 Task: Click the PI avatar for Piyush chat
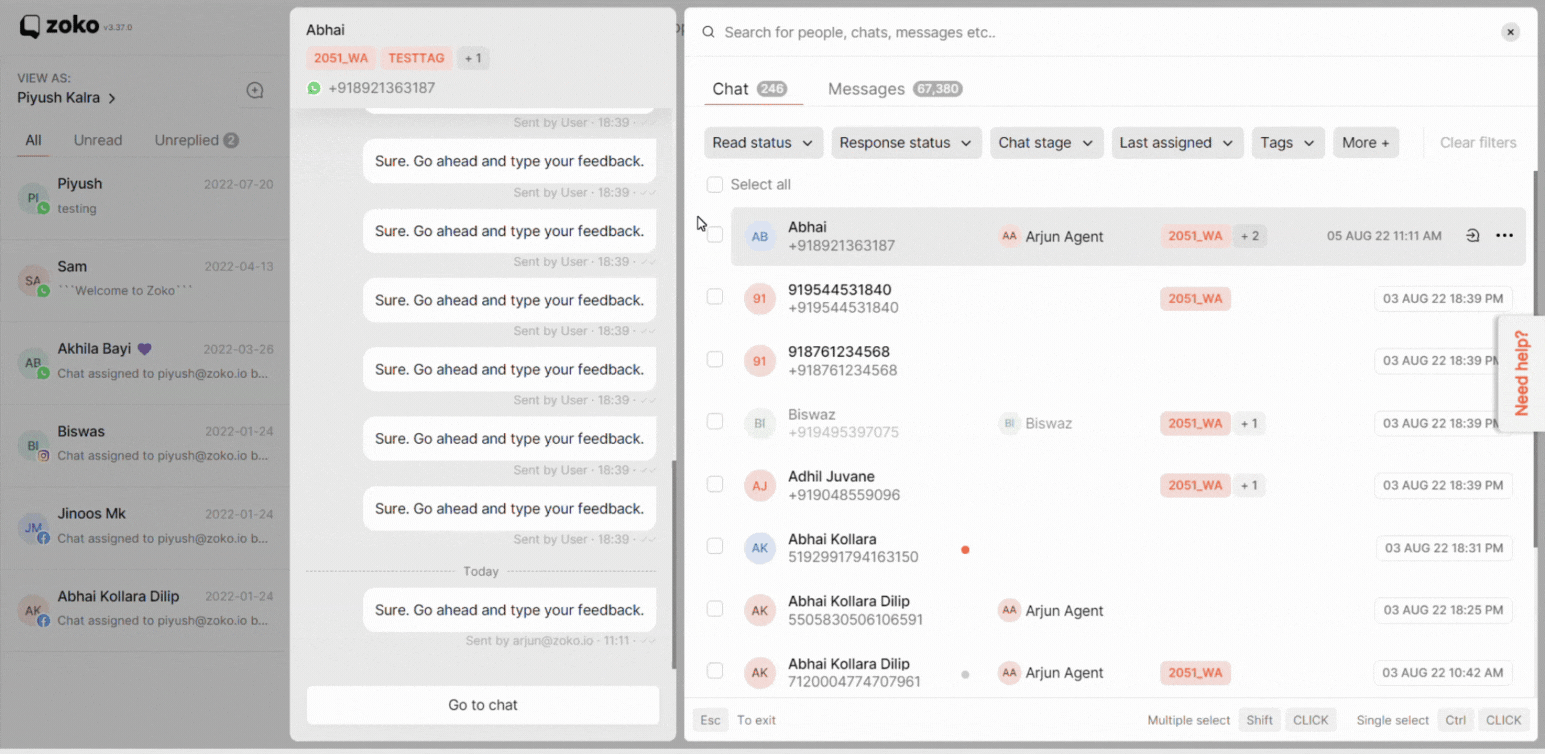click(x=33, y=198)
